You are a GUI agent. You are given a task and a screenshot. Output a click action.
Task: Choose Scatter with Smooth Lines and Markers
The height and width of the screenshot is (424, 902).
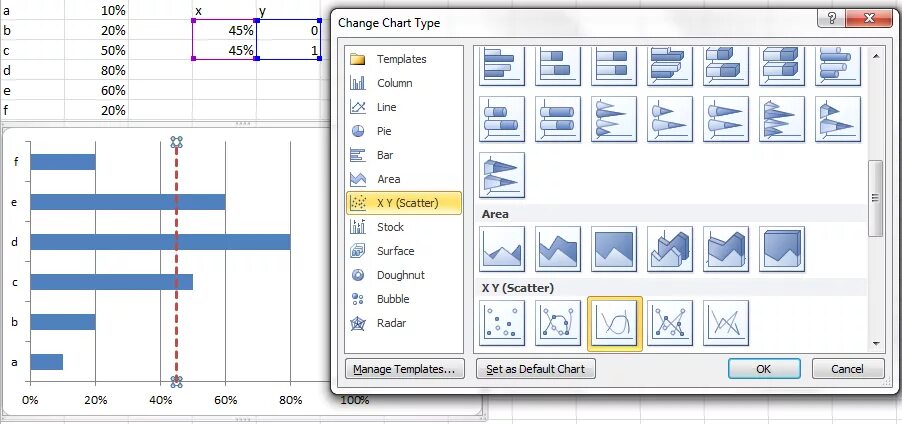click(x=560, y=323)
